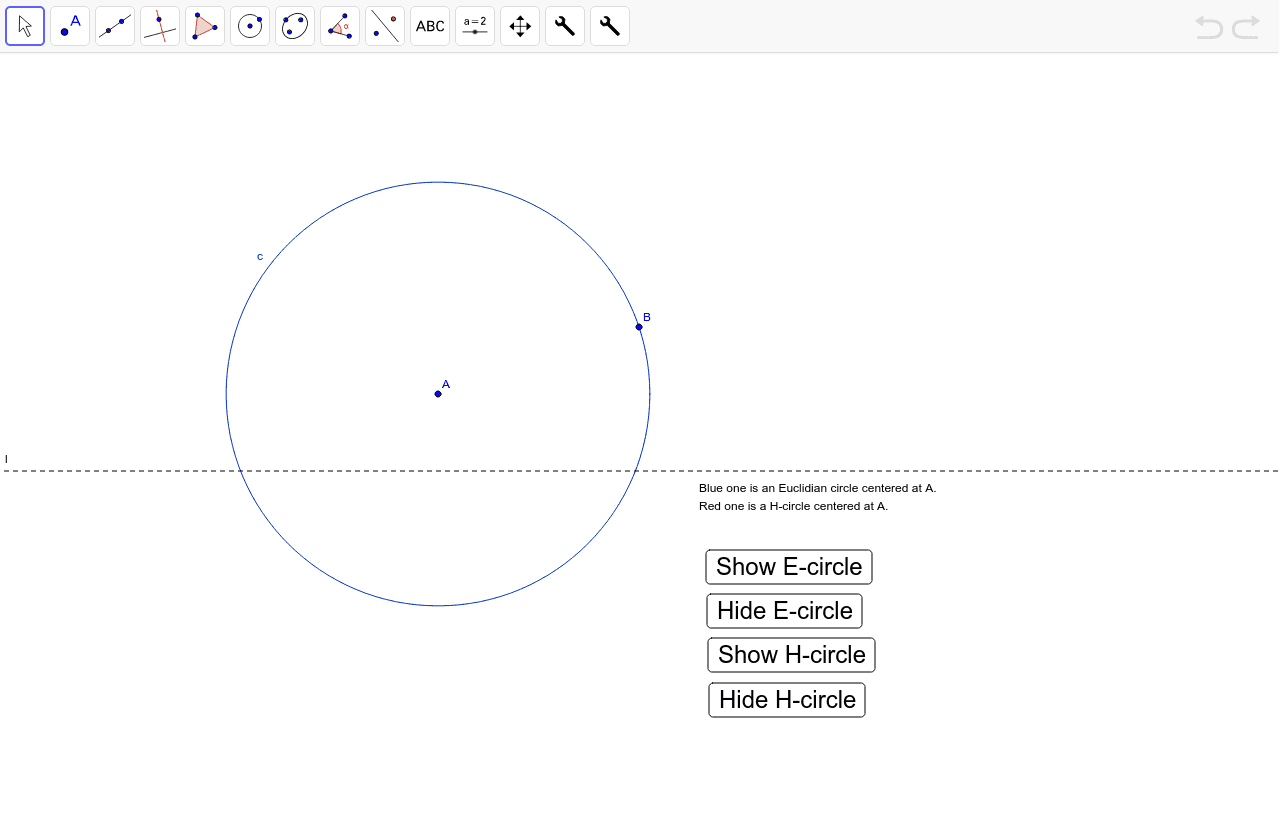
Task: Select the Move Graphics View tool
Action: (520, 26)
